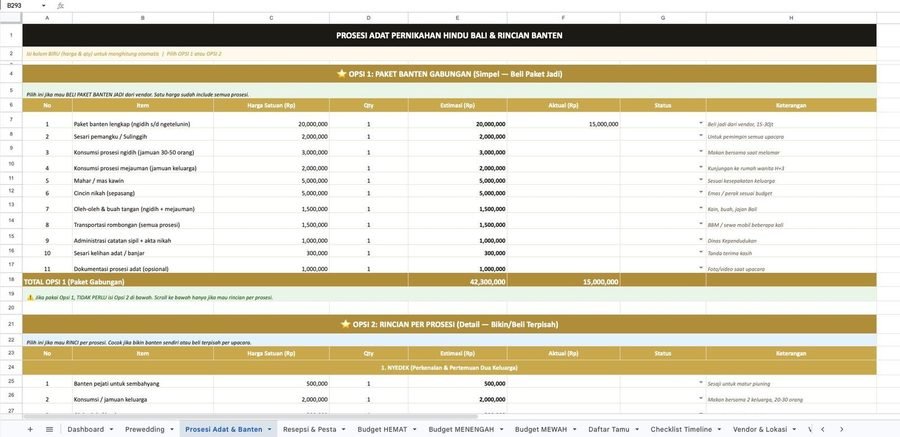Open the Budget MEWAH tab menu arrow
Screen dimensions: 900x437
[574, 430]
